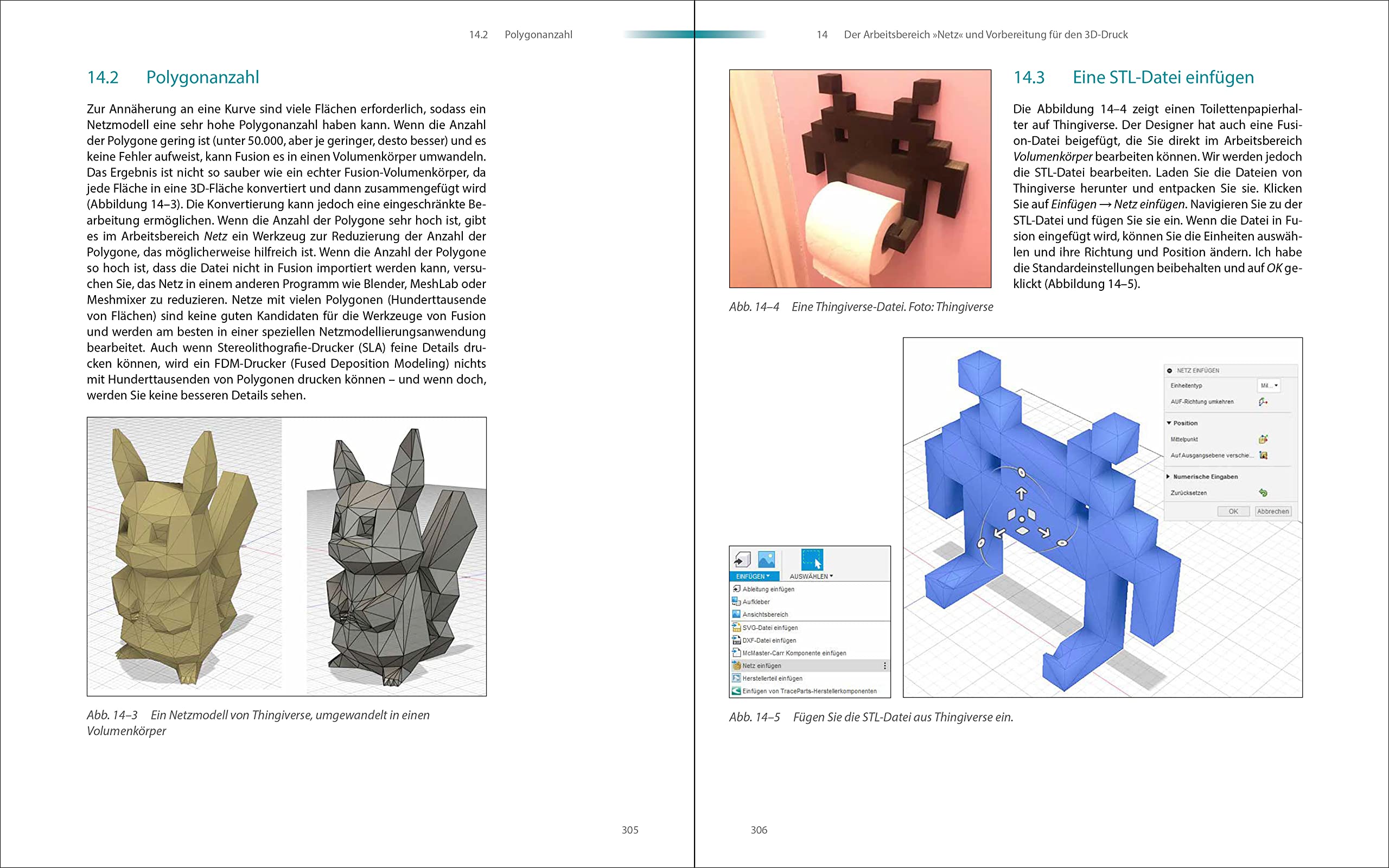Click the Mittelpunkt center icon

tap(1263, 439)
